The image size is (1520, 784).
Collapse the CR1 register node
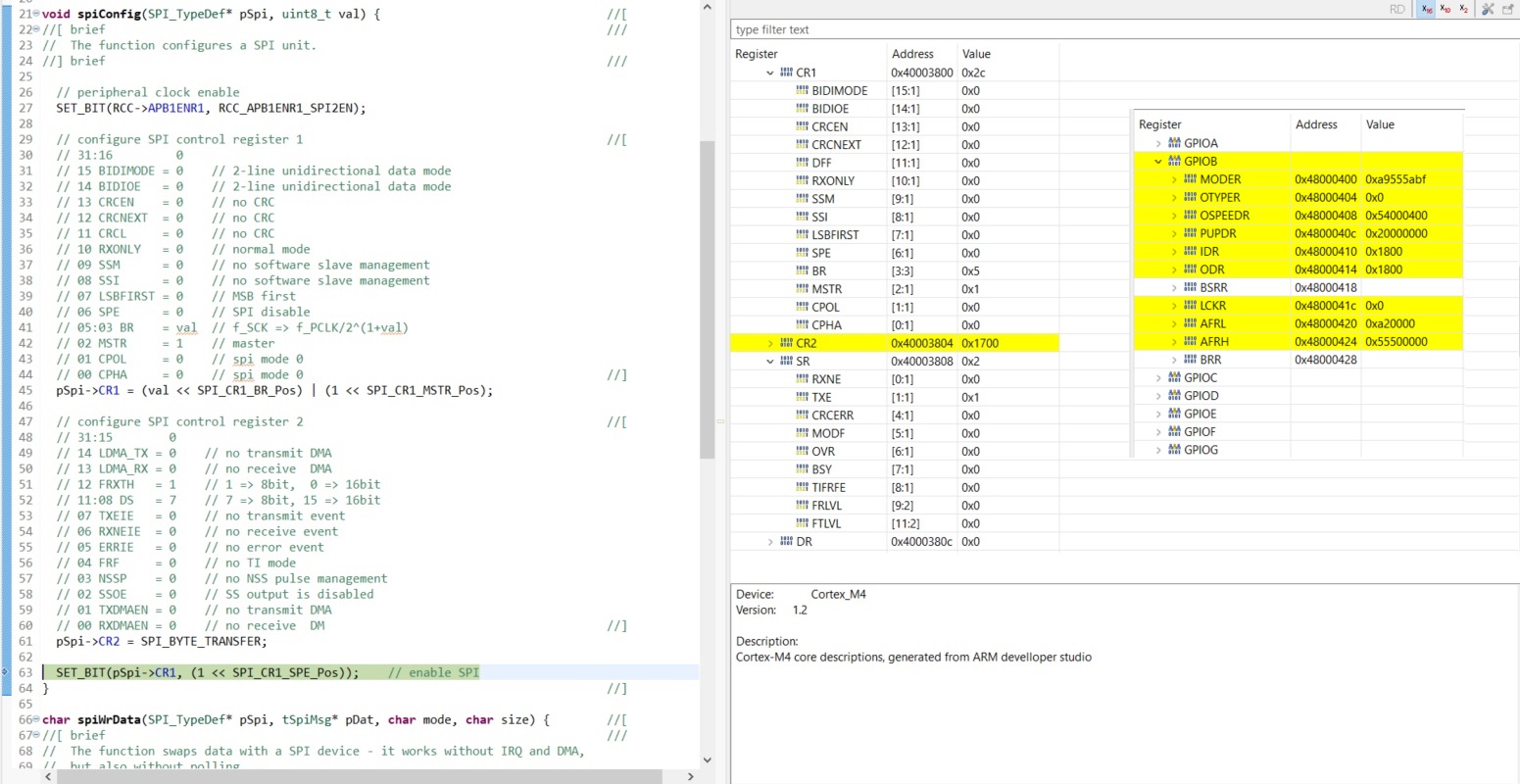tap(770, 73)
